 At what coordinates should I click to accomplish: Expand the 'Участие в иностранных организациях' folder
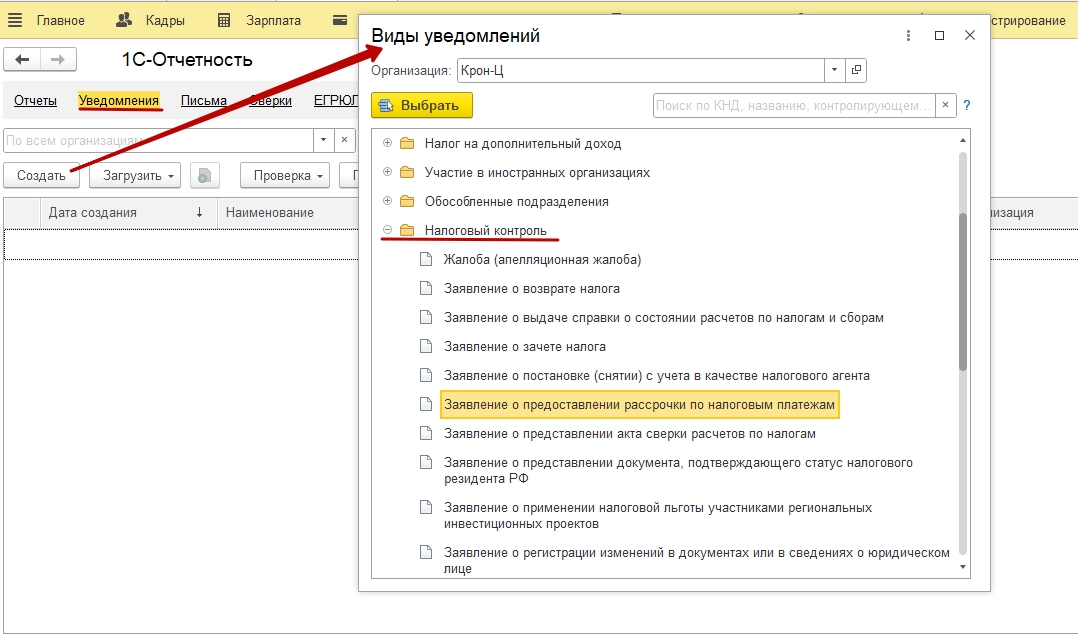(387, 172)
